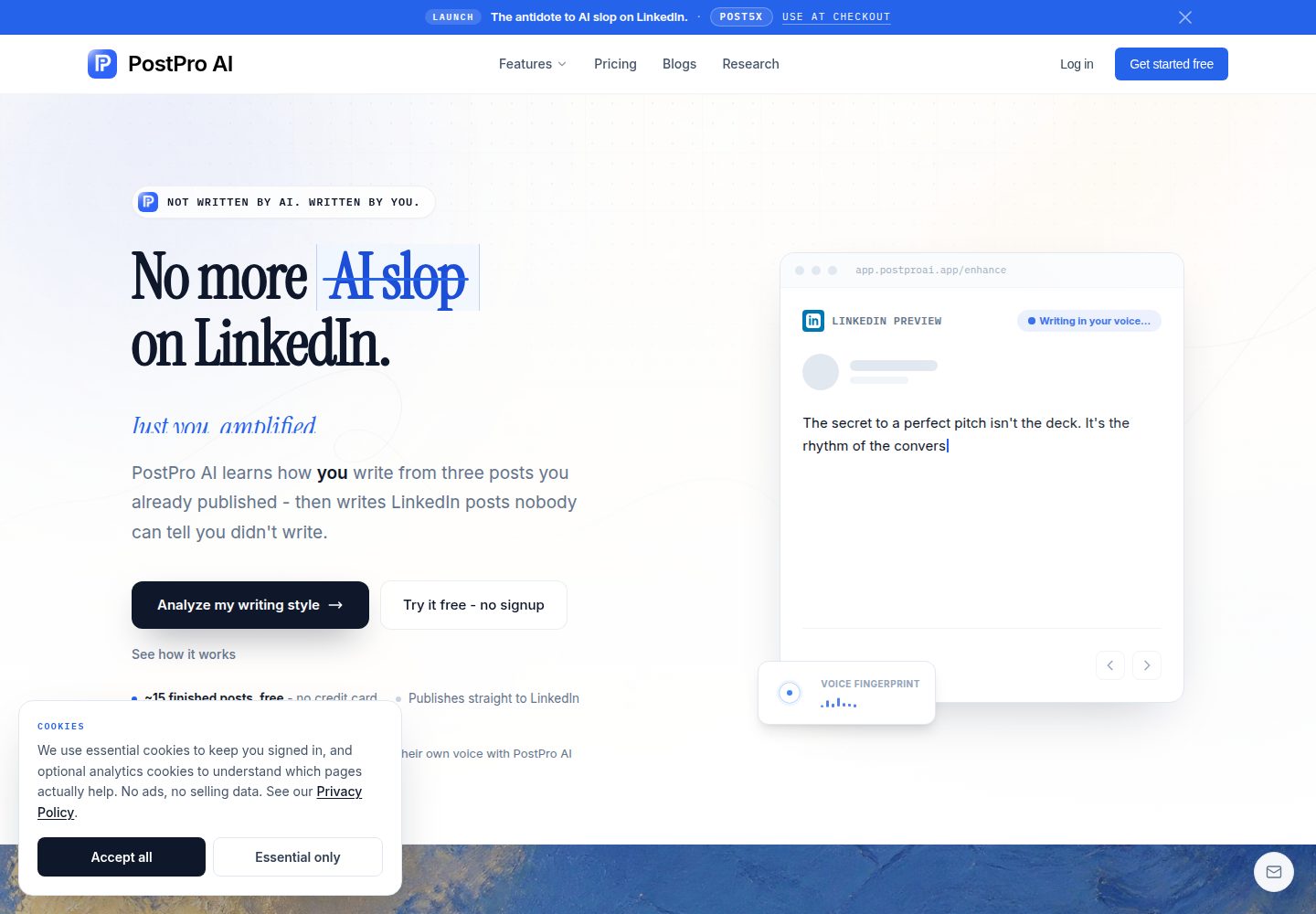Image resolution: width=1316 pixels, height=914 pixels.
Task: Close the launch promo banner
Action: (x=1185, y=17)
